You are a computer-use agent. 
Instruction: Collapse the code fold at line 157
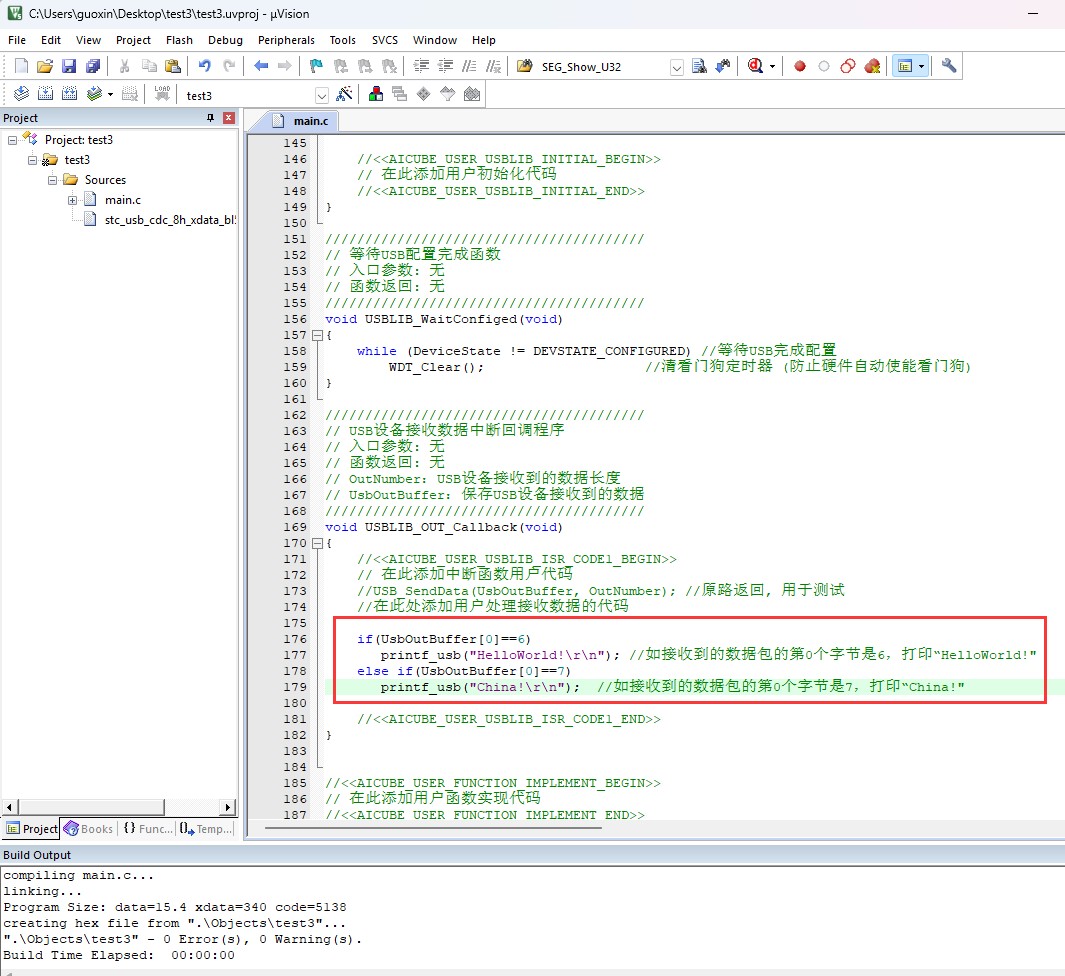coord(317,335)
